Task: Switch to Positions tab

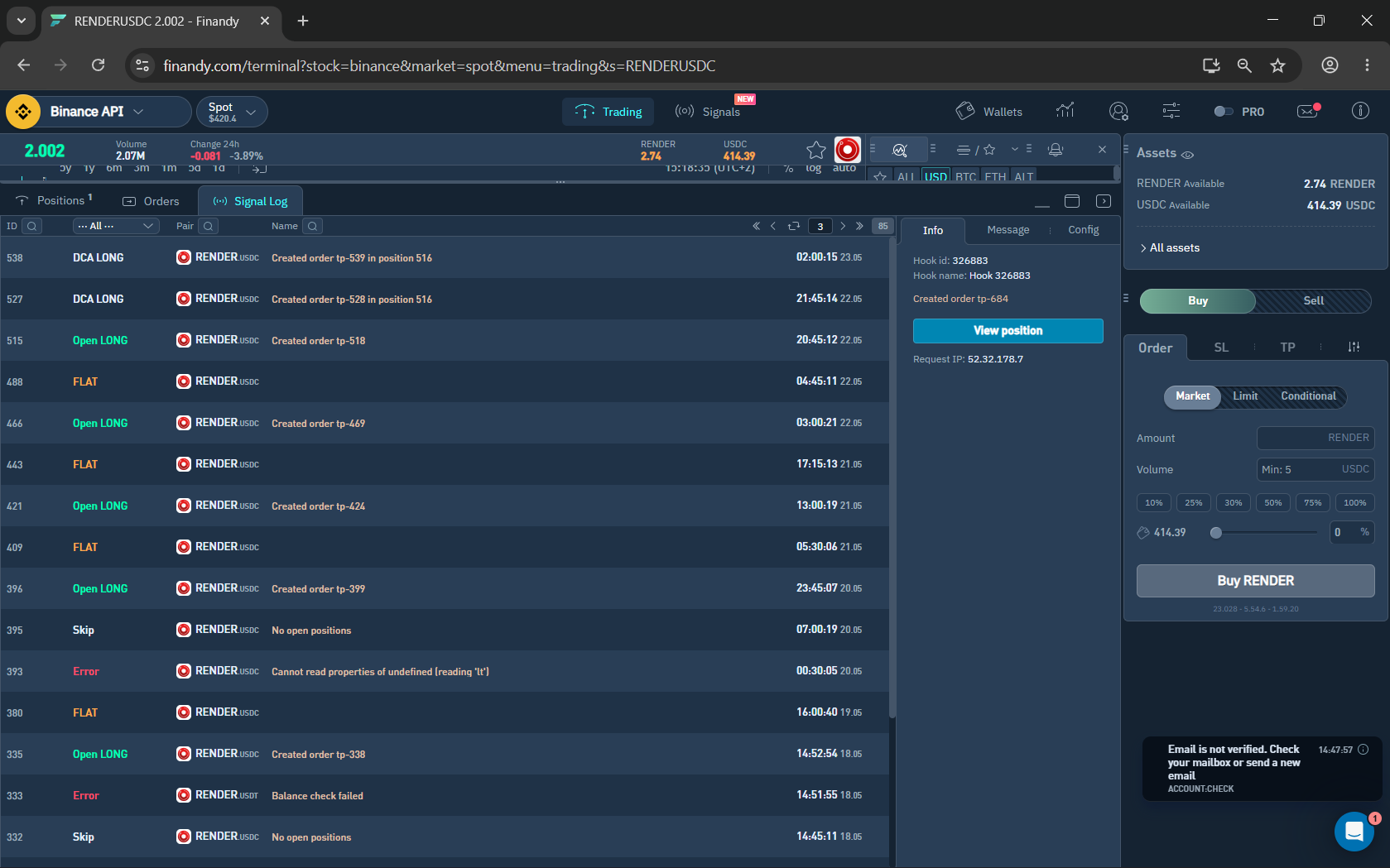Action: pyautogui.click(x=55, y=201)
